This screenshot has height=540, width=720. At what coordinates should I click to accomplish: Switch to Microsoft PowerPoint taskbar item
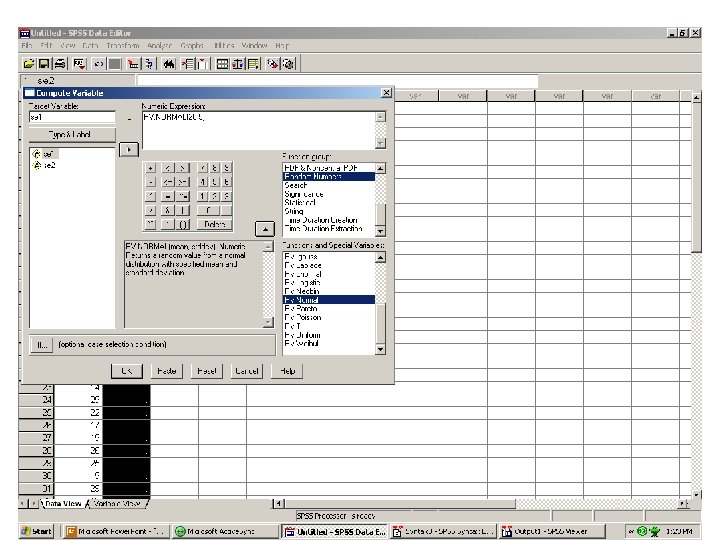pyautogui.click(x=115, y=531)
